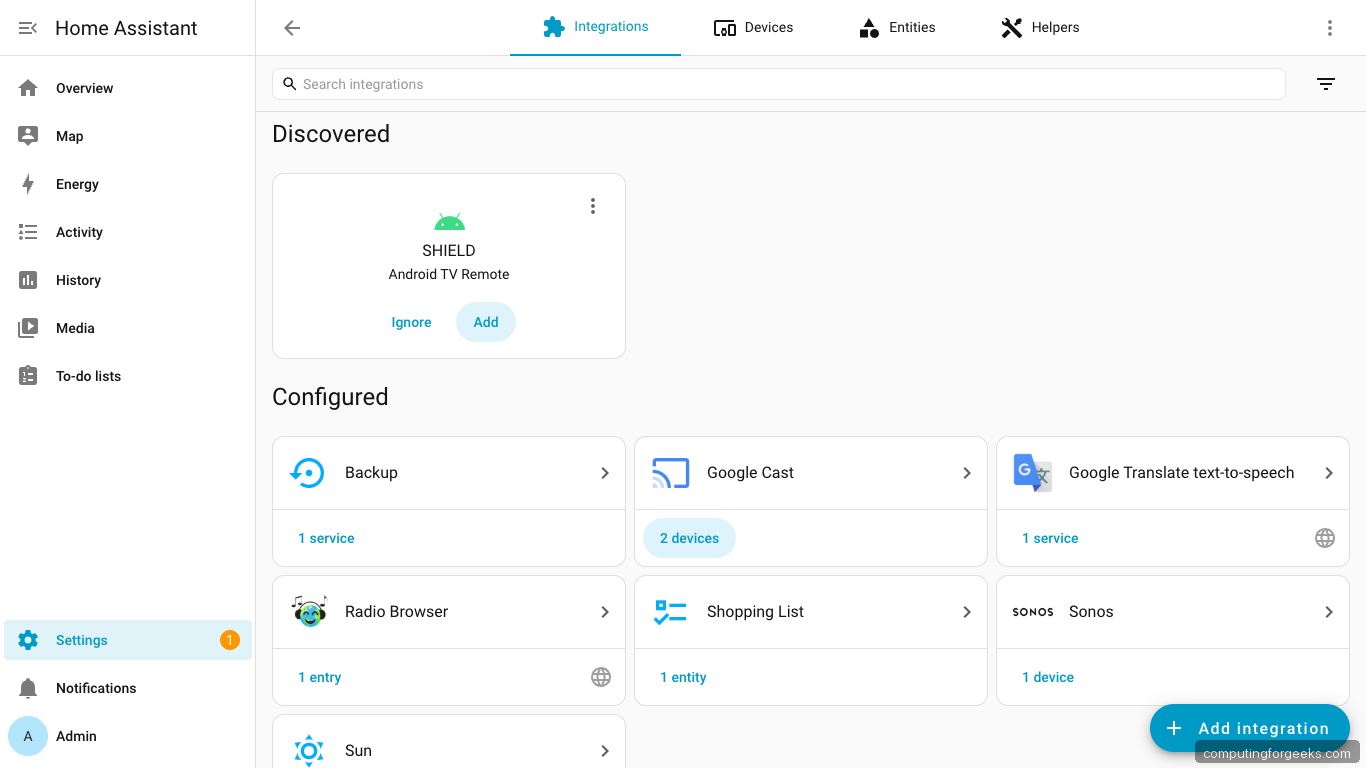Open the Radio Browser globe link

601,677
